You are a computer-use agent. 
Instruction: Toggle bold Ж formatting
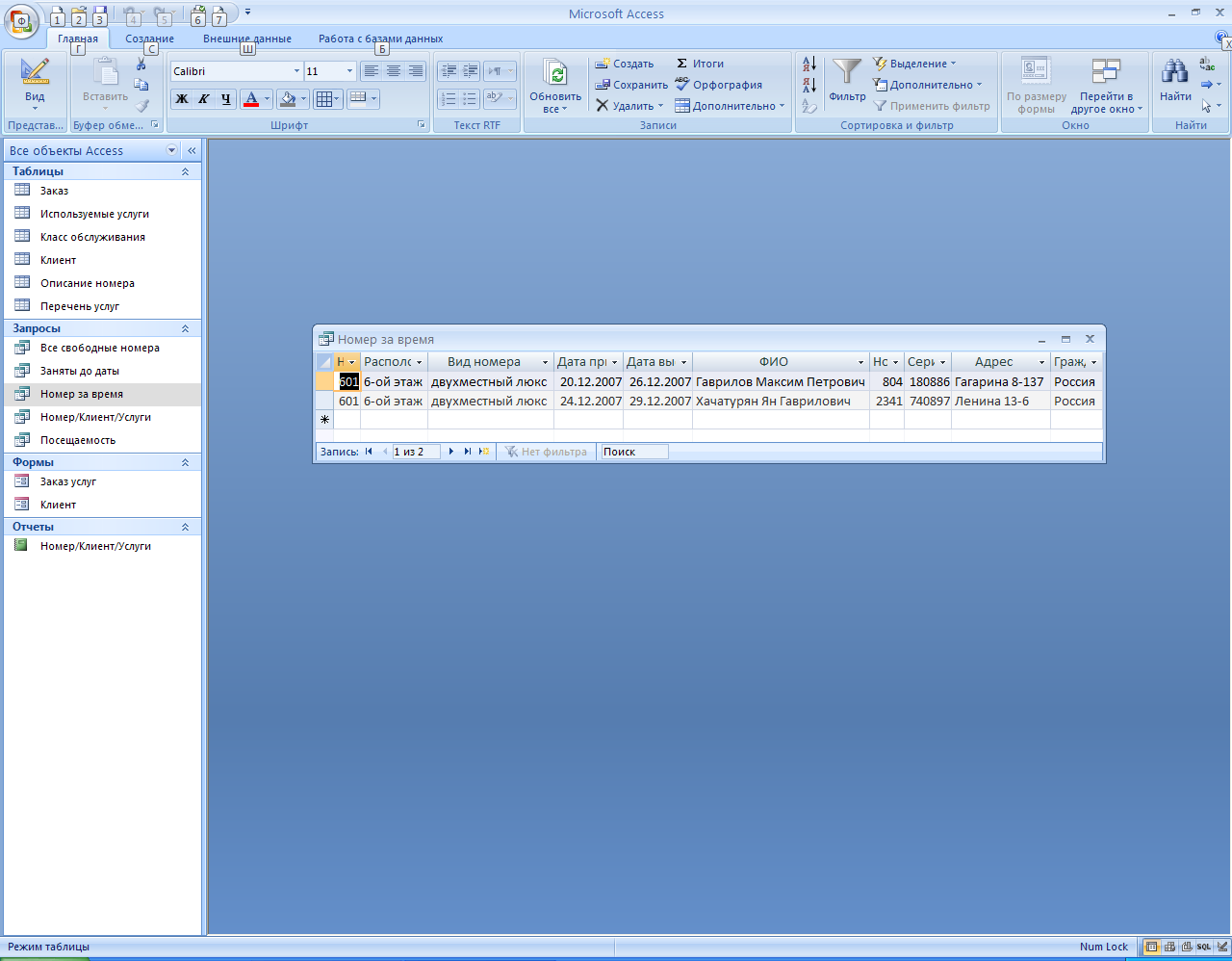pos(182,99)
